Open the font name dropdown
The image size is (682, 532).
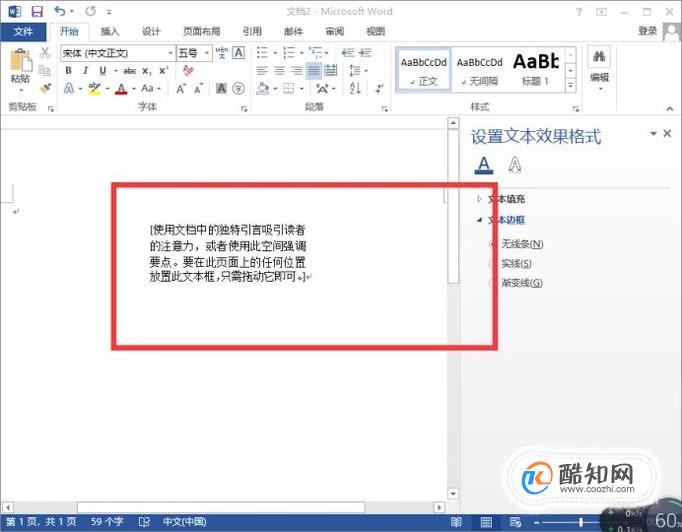tap(170, 53)
